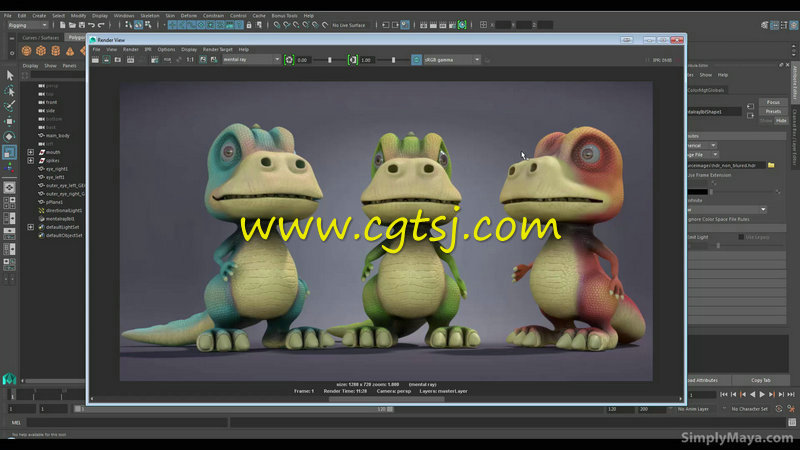Click the Copy Tab button
Image resolution: width=800 pixels, height=450 pixels.
click(x=761, y=380)
